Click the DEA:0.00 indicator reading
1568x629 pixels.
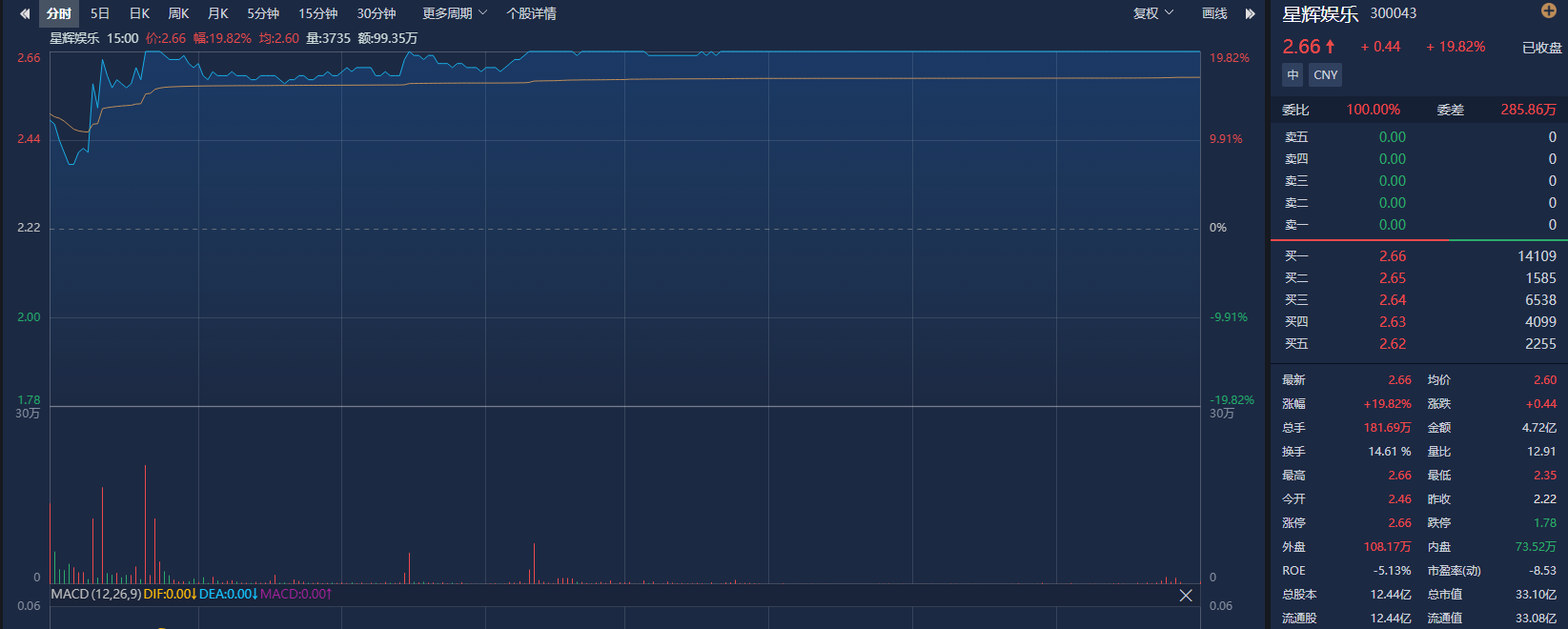tap(228, 594)
